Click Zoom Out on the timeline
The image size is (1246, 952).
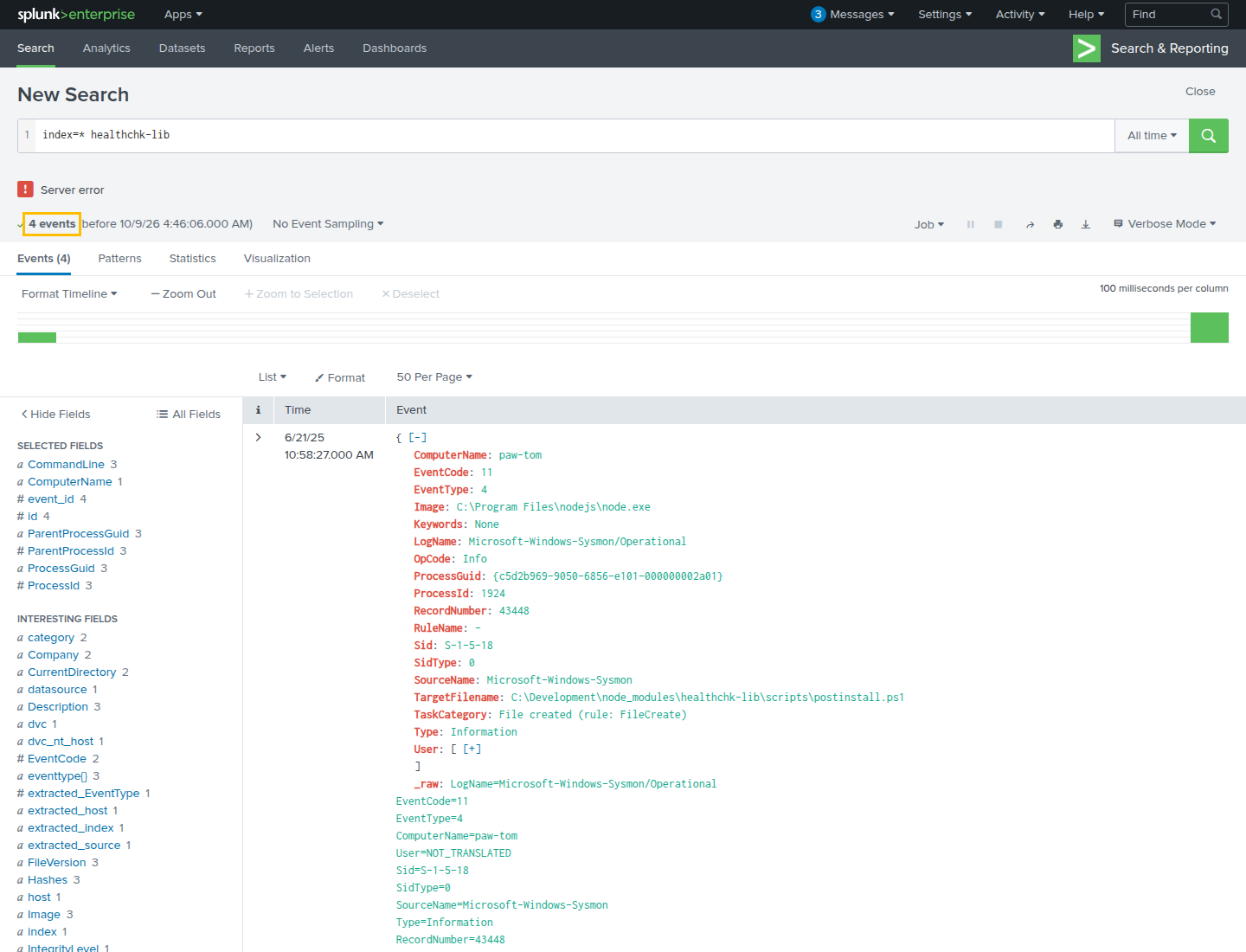(x=183, y=294)
